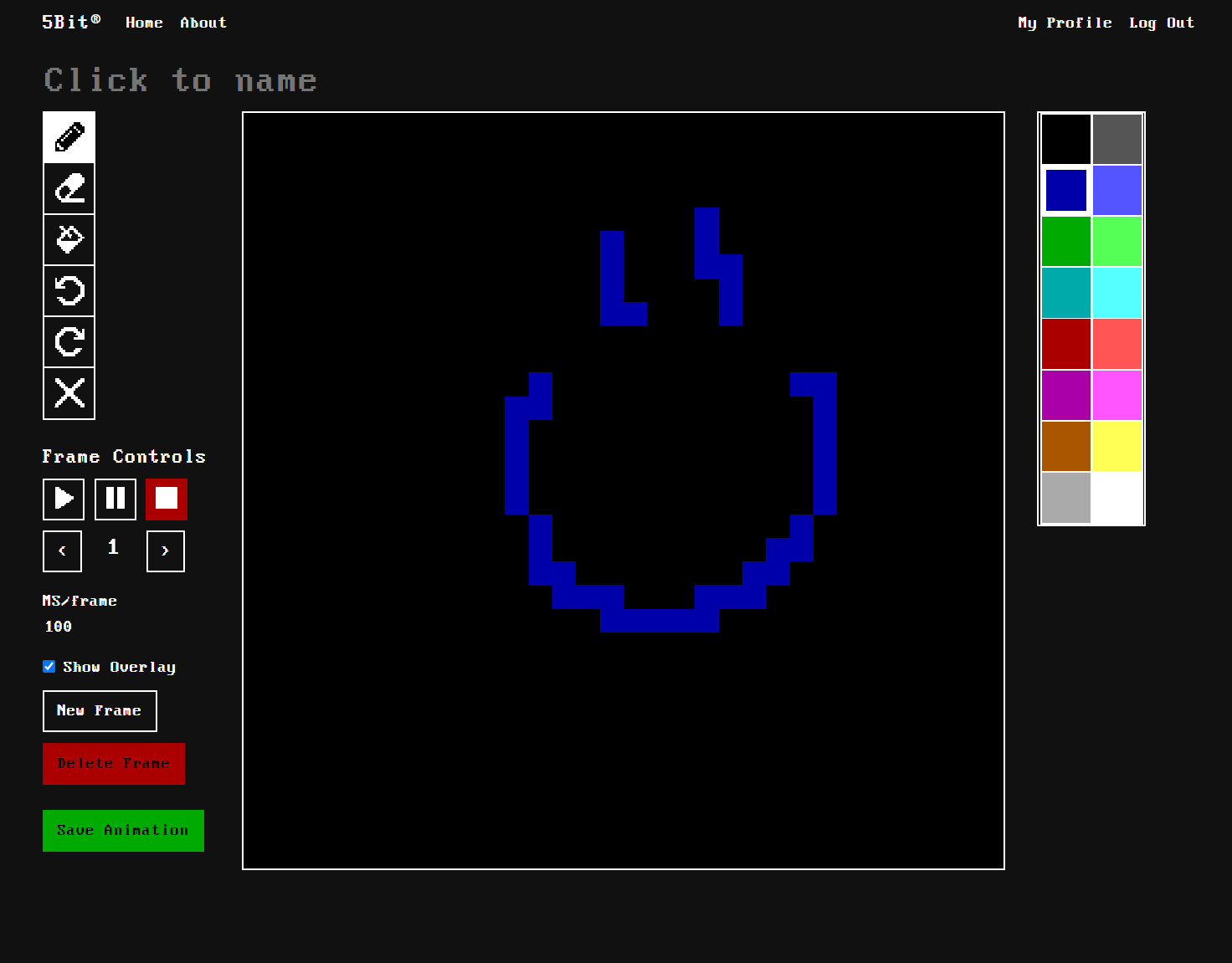Pause the animation playback
This screenshot has width=1232, height=963.
[x=116, y=499]
